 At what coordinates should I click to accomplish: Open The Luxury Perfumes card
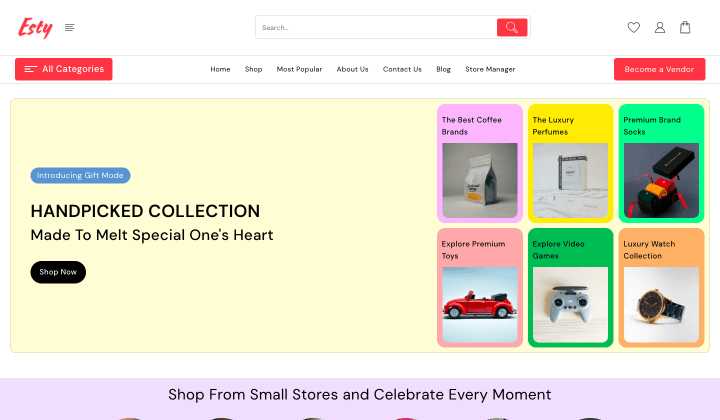[x=570, y=163]
